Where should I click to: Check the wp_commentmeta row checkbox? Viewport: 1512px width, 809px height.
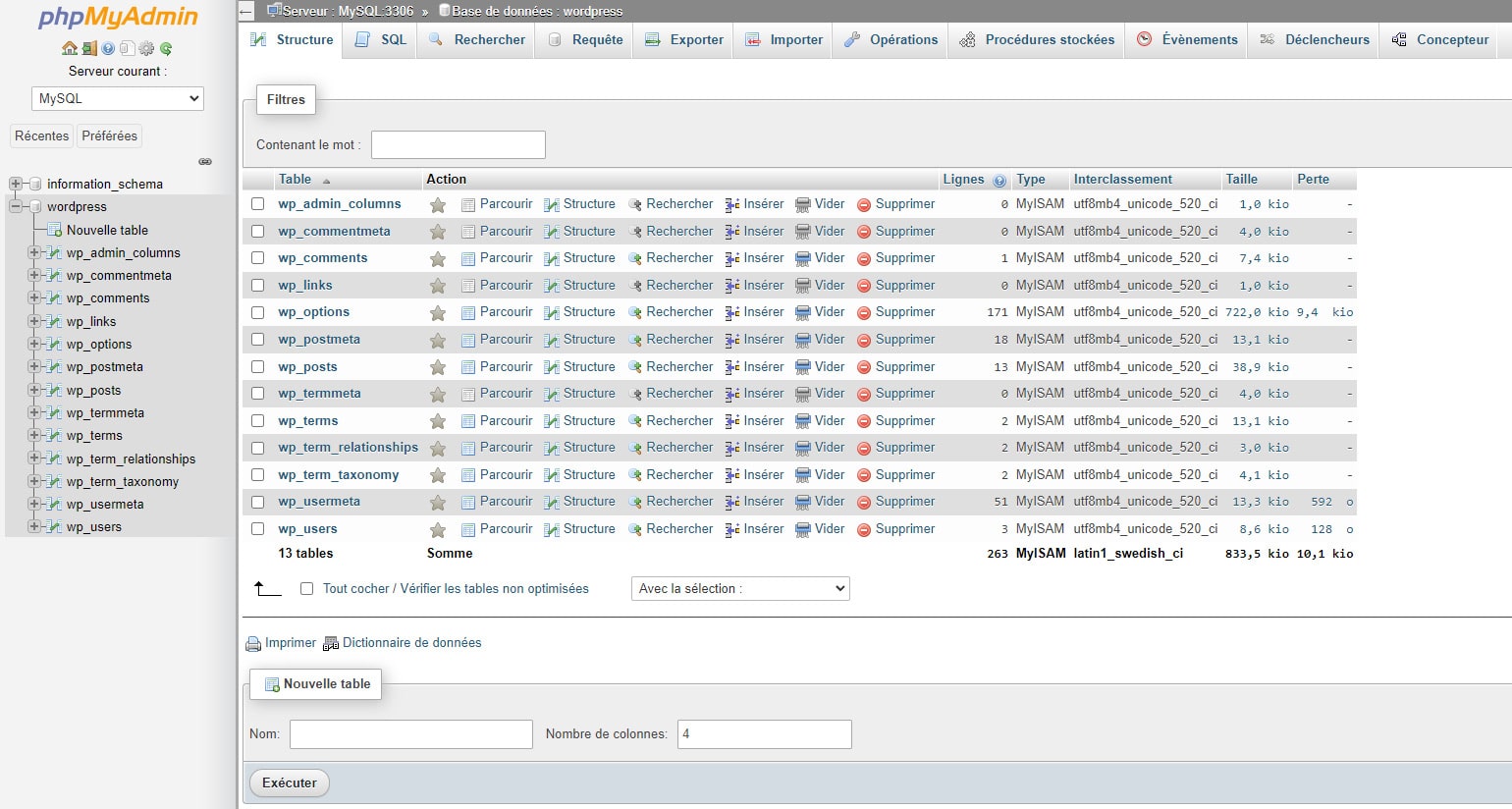(x=258, y=232)
